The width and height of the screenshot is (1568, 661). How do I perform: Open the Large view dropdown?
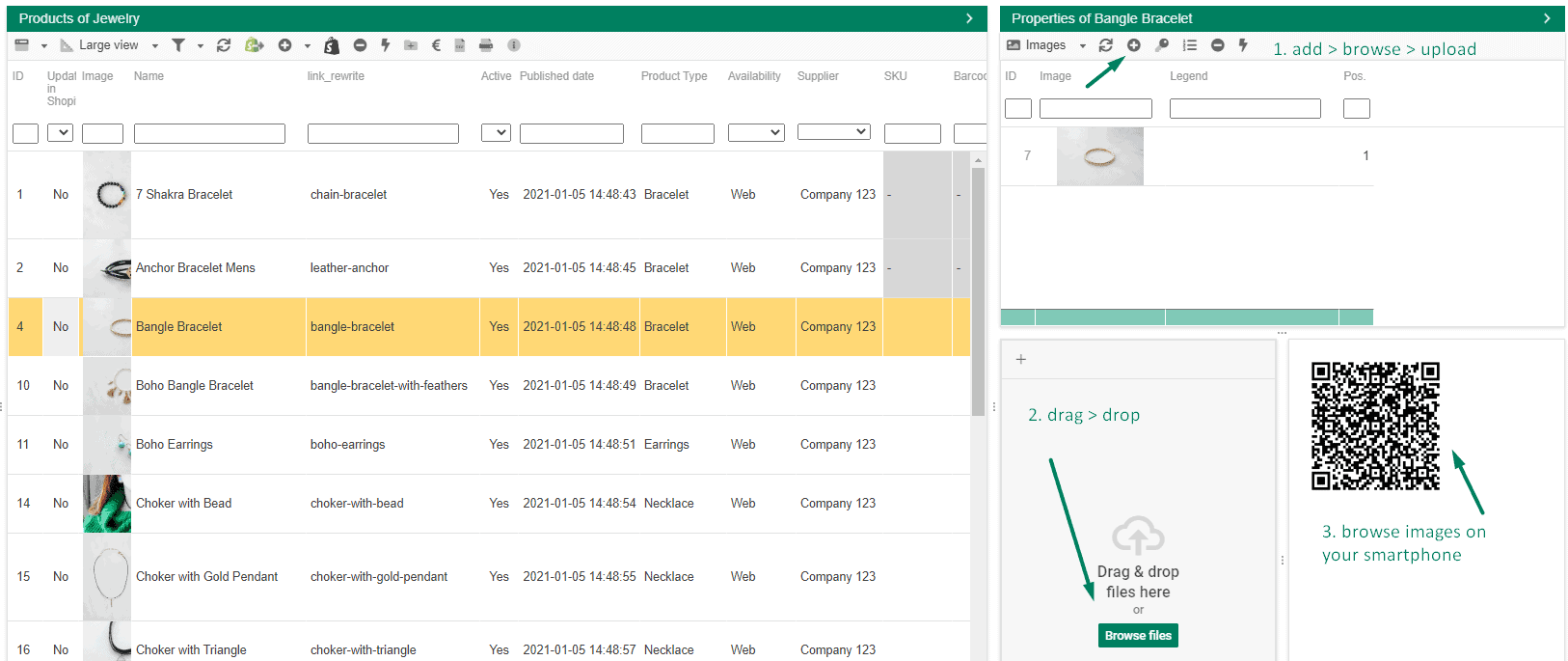(154, 45)
